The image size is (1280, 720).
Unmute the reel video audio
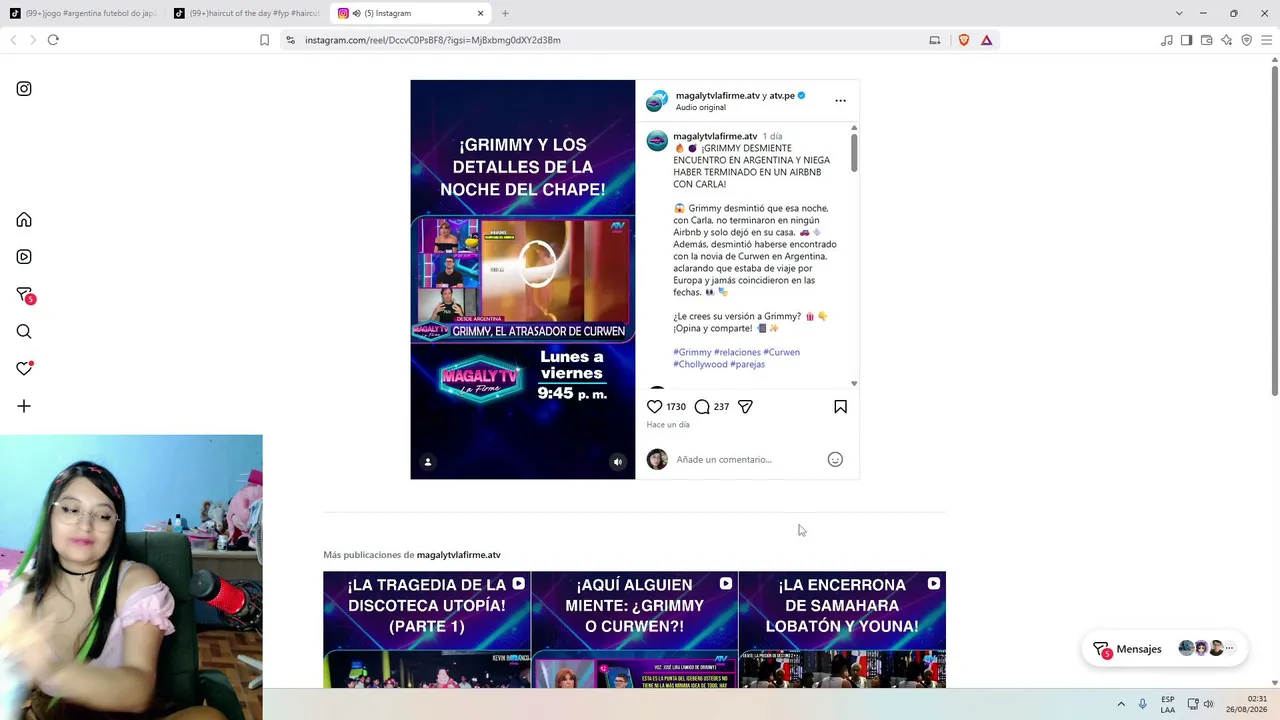coord(618,462)
